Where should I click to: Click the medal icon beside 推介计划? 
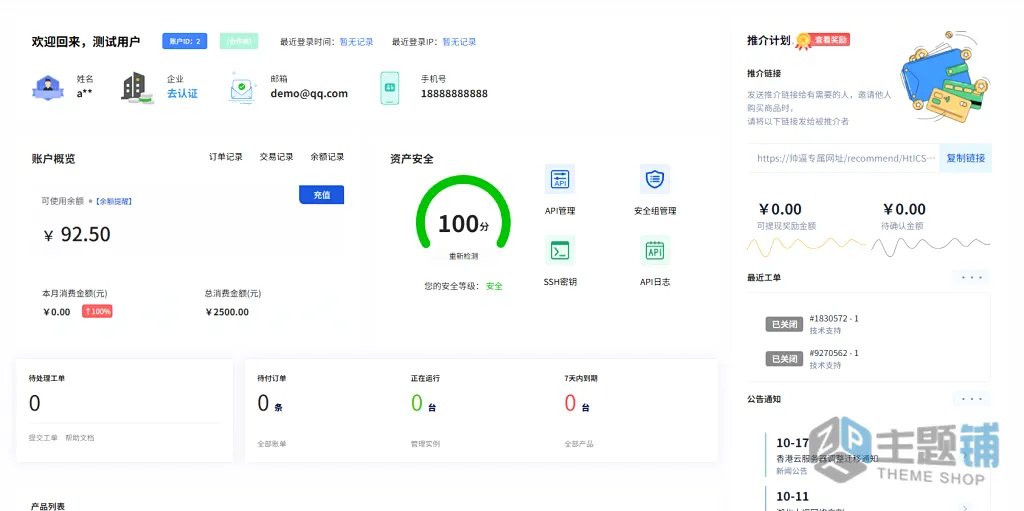[803, 41]
